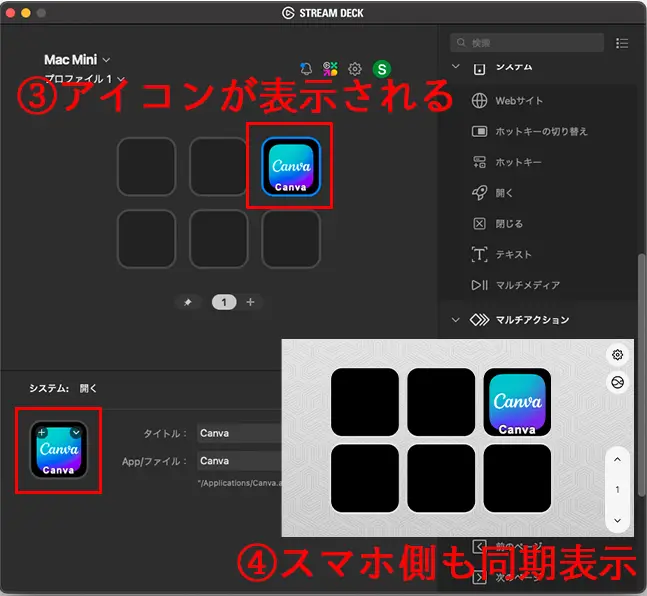Open the Stream Deck preferences gear icon
Image resolution: width=647 pixels, height=596 pixels.
pos(354,69)
